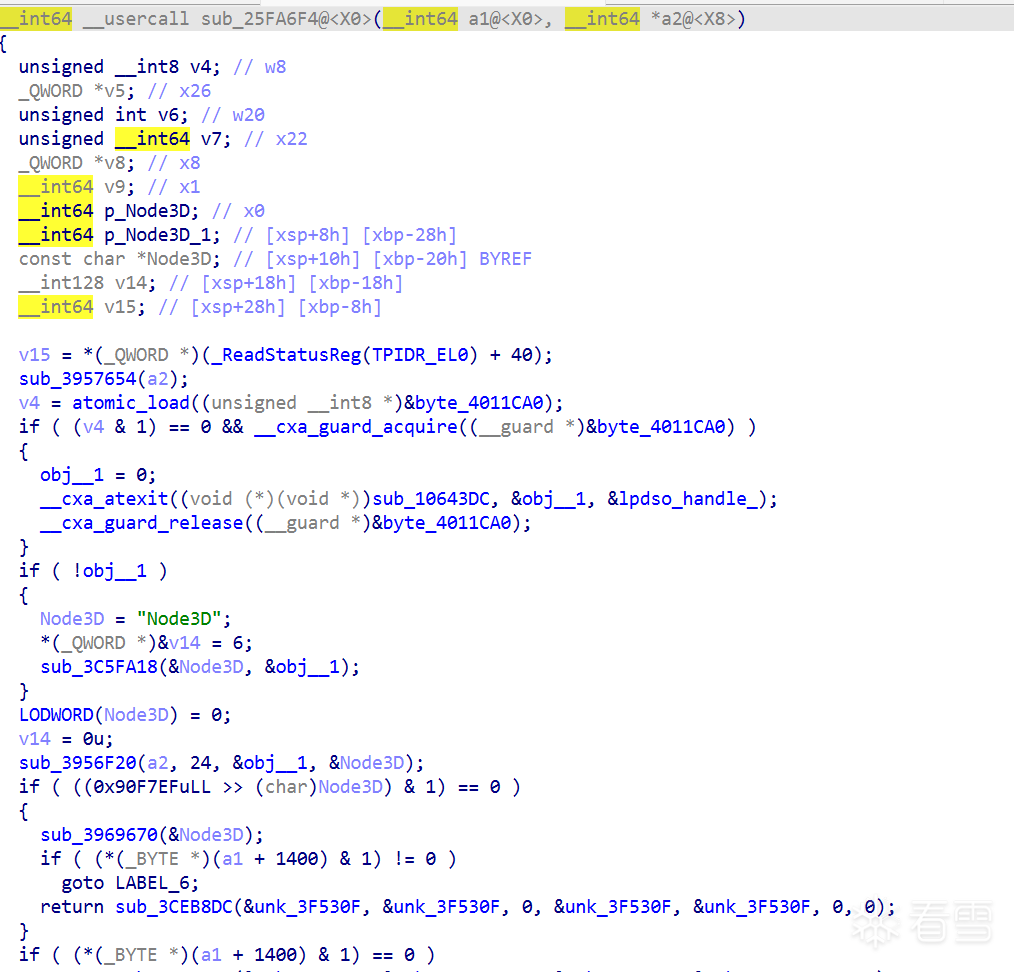This screenshot has height=972, width=1014.
Task: Click the value 6 assigned to v14
Action: (238, 643)
